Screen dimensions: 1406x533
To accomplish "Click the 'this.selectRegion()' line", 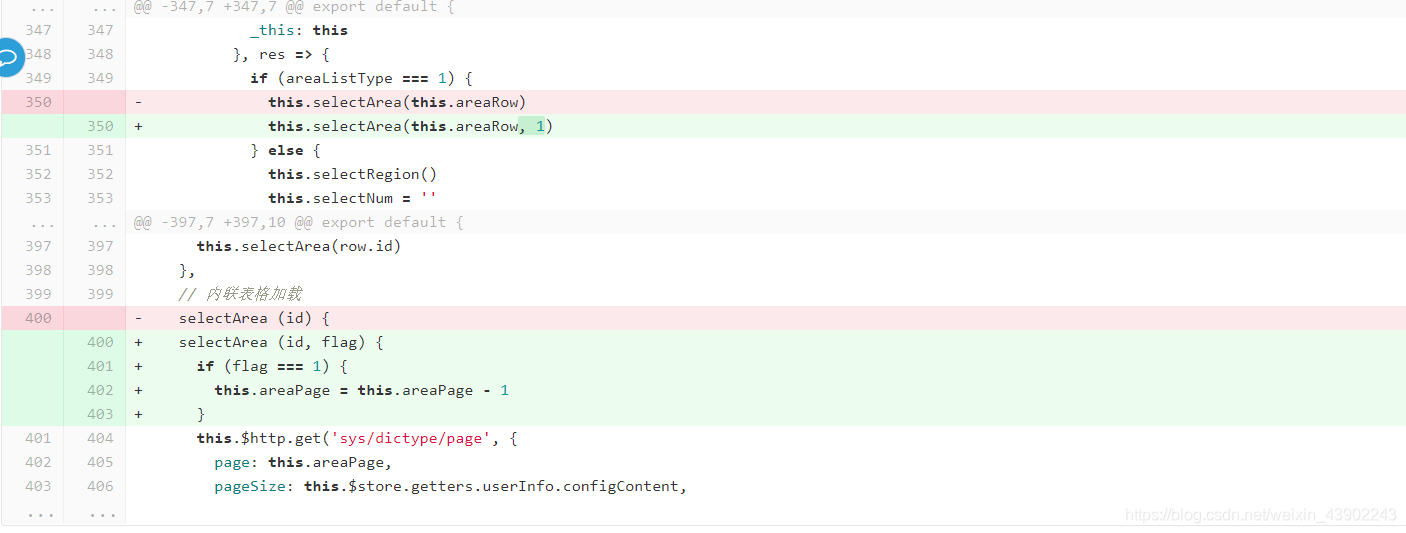I will 352,174.
